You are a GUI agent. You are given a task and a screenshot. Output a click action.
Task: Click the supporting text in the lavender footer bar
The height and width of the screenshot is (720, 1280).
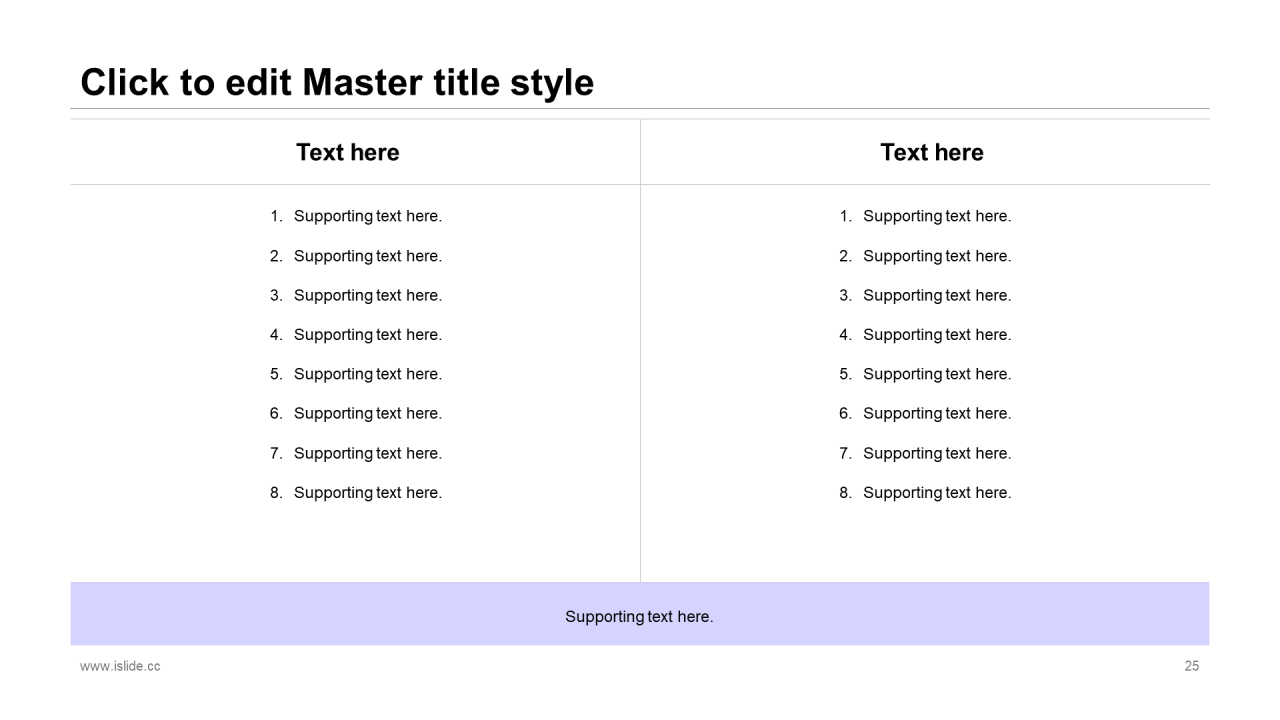(x=639, y=616)
